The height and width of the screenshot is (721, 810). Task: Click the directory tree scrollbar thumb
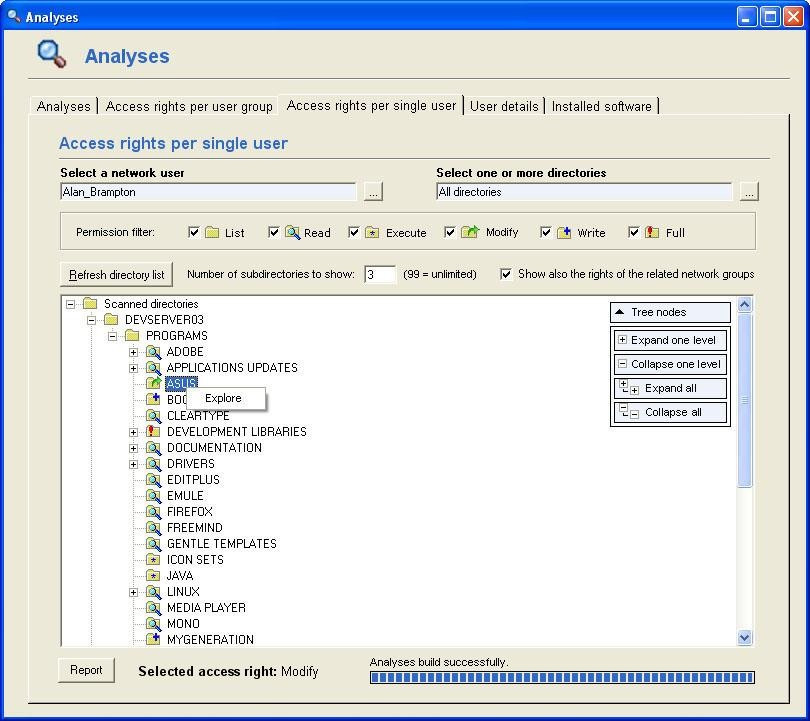pos(744,400)
